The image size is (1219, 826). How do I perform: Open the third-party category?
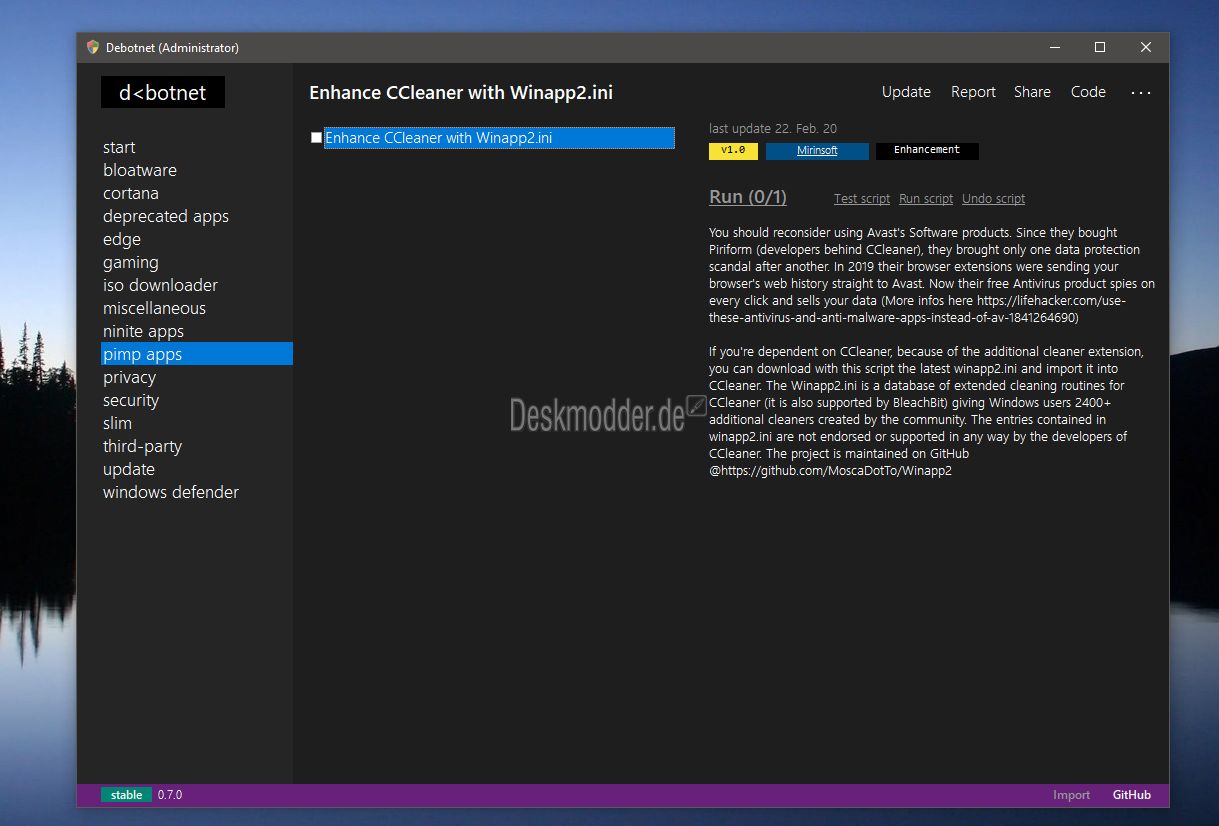pyautogui.click(x=142, y=446)
